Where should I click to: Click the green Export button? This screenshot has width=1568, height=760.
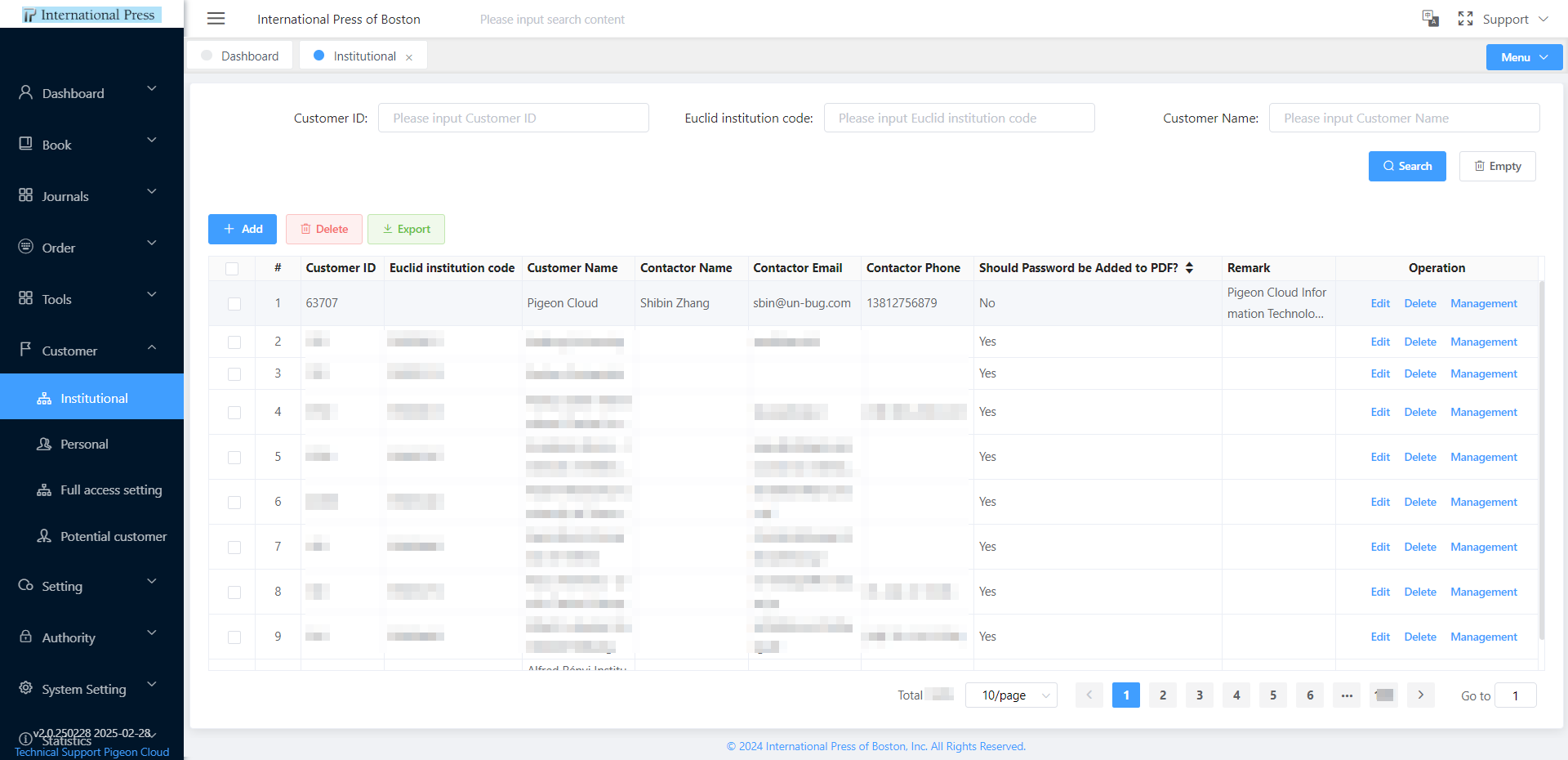point(406,229)
